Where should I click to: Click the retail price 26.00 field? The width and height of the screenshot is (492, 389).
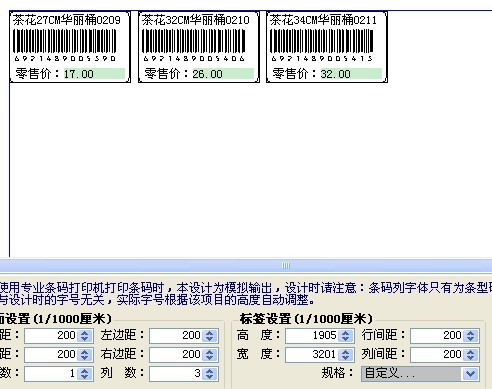pos(223,74)
